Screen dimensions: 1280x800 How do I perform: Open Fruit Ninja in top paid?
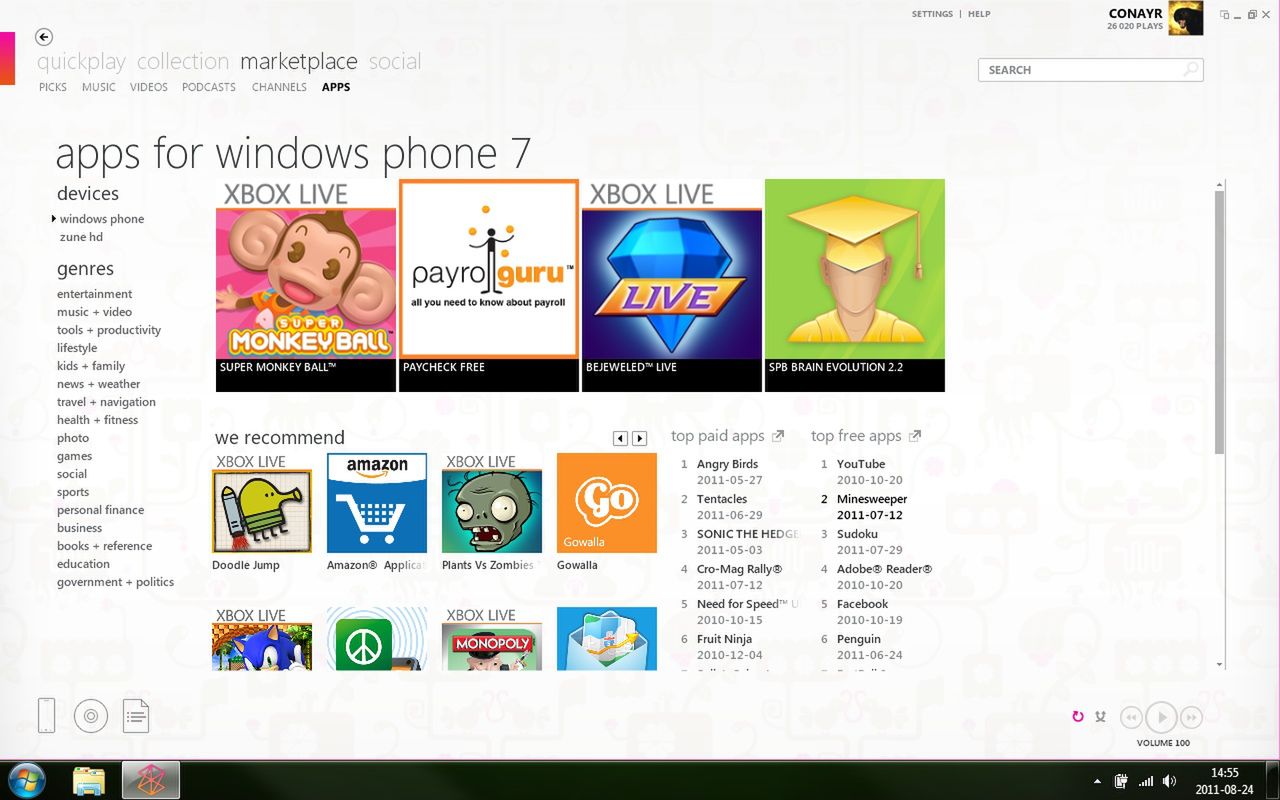point(724,639)
